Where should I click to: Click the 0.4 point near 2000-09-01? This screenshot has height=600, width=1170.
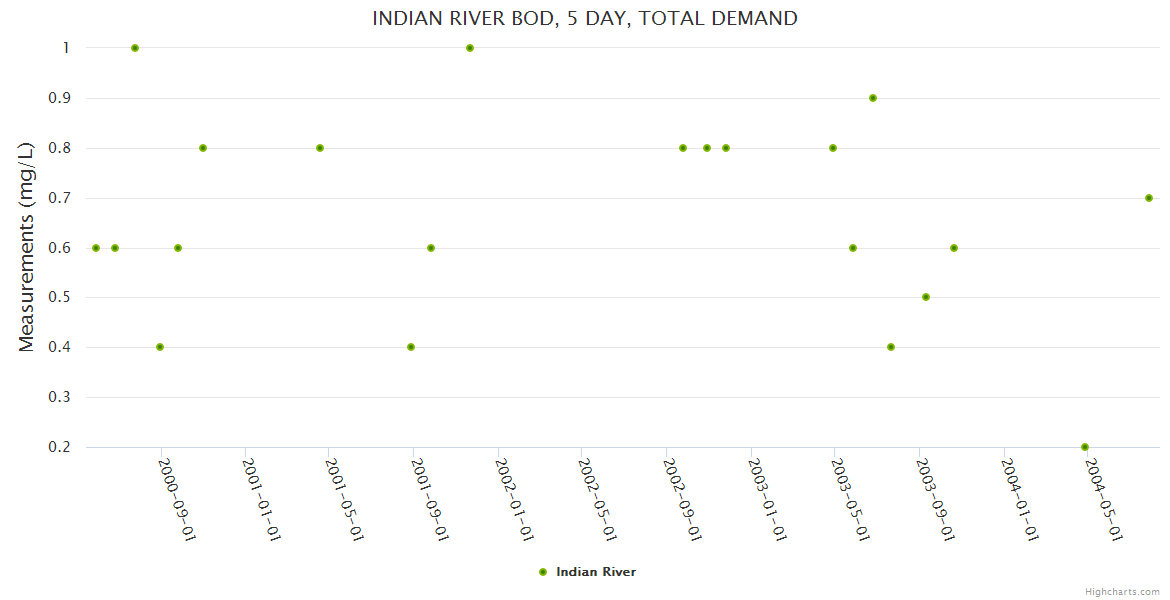160,347
